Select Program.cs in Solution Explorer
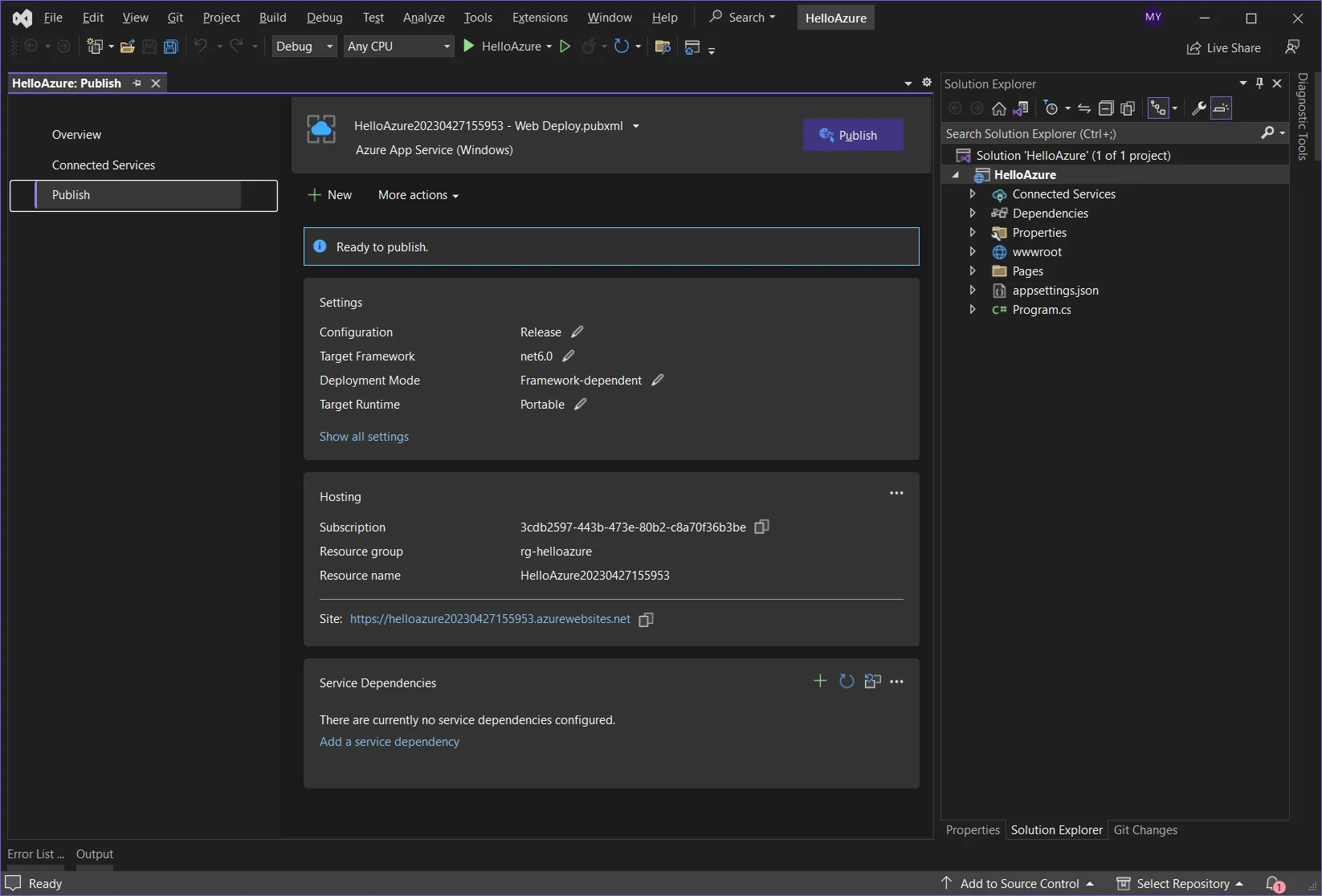The height and width of the screenshot is (896, 1322). point(1042,310)
